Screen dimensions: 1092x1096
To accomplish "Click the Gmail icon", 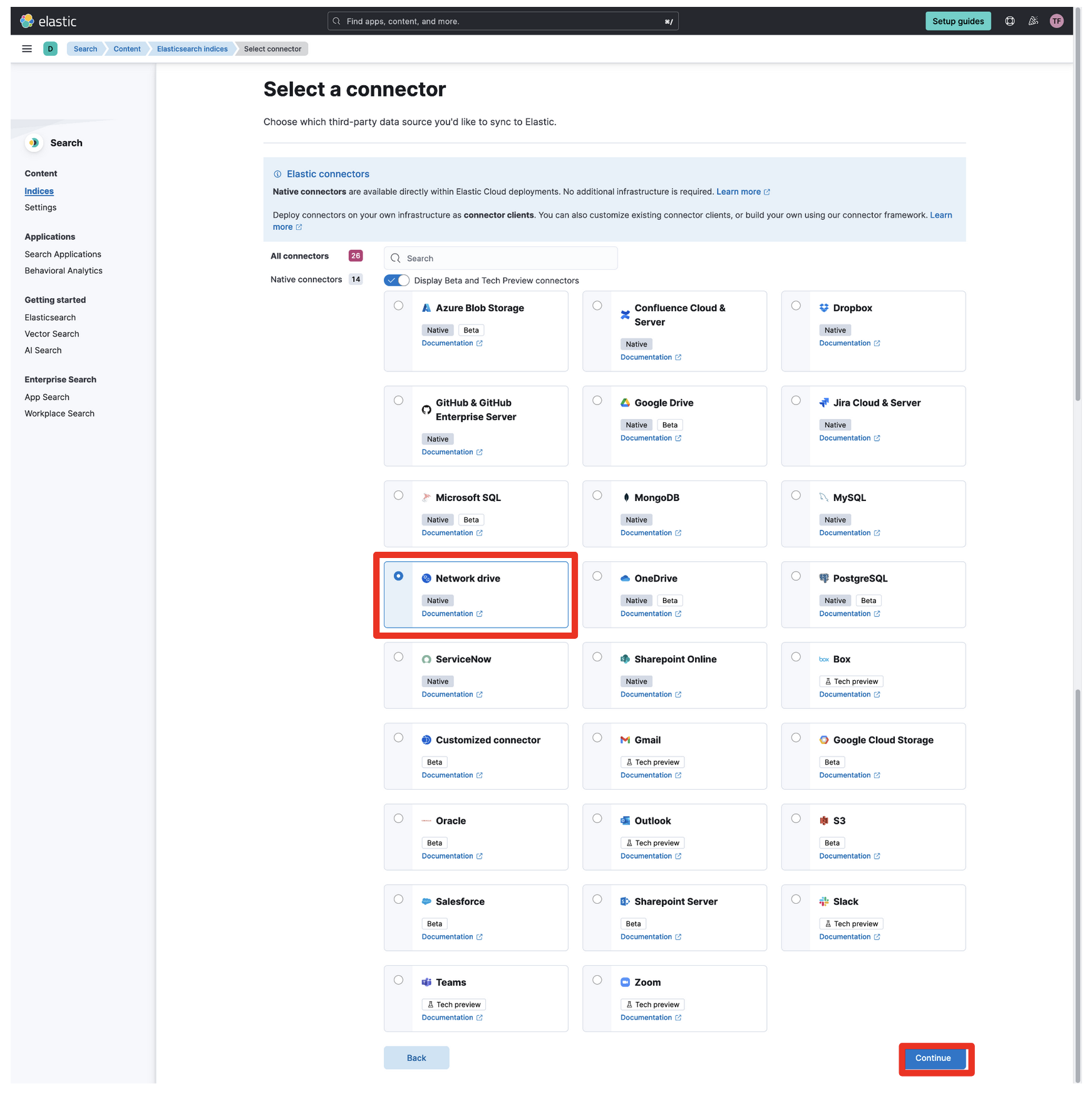I will point(625,740).
